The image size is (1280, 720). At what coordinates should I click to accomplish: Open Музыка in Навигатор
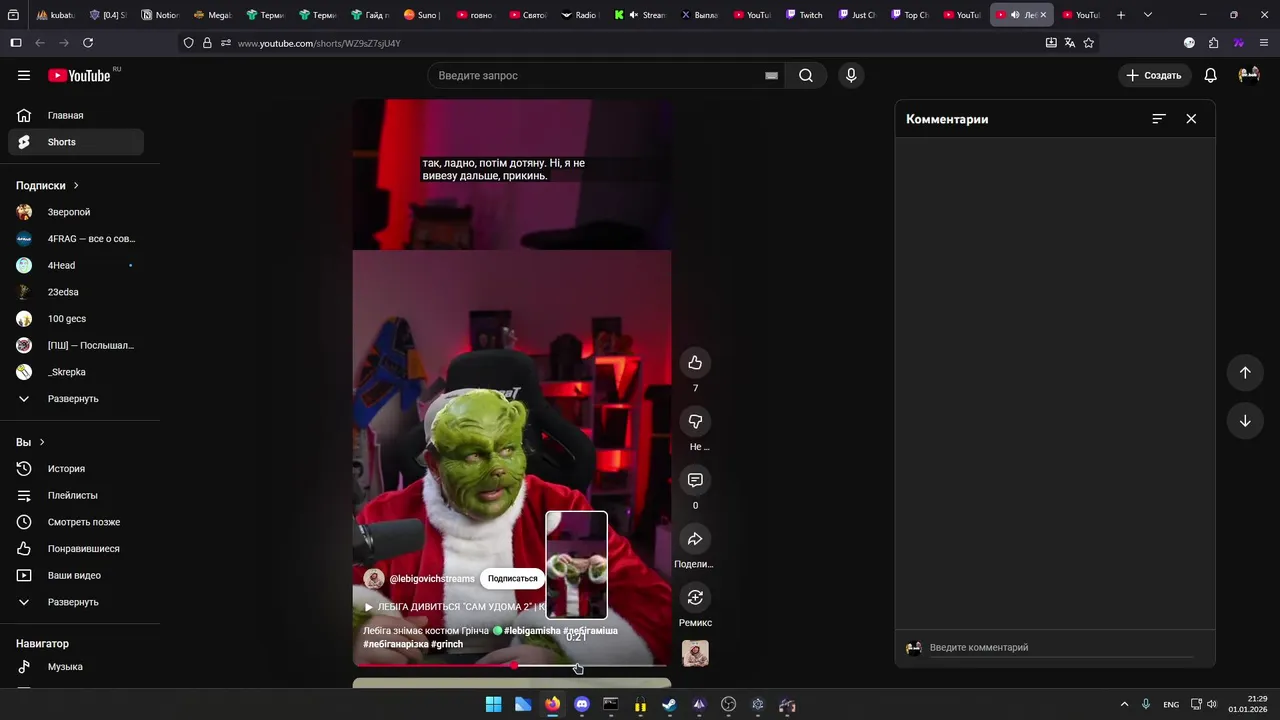[x=76, y=666]
